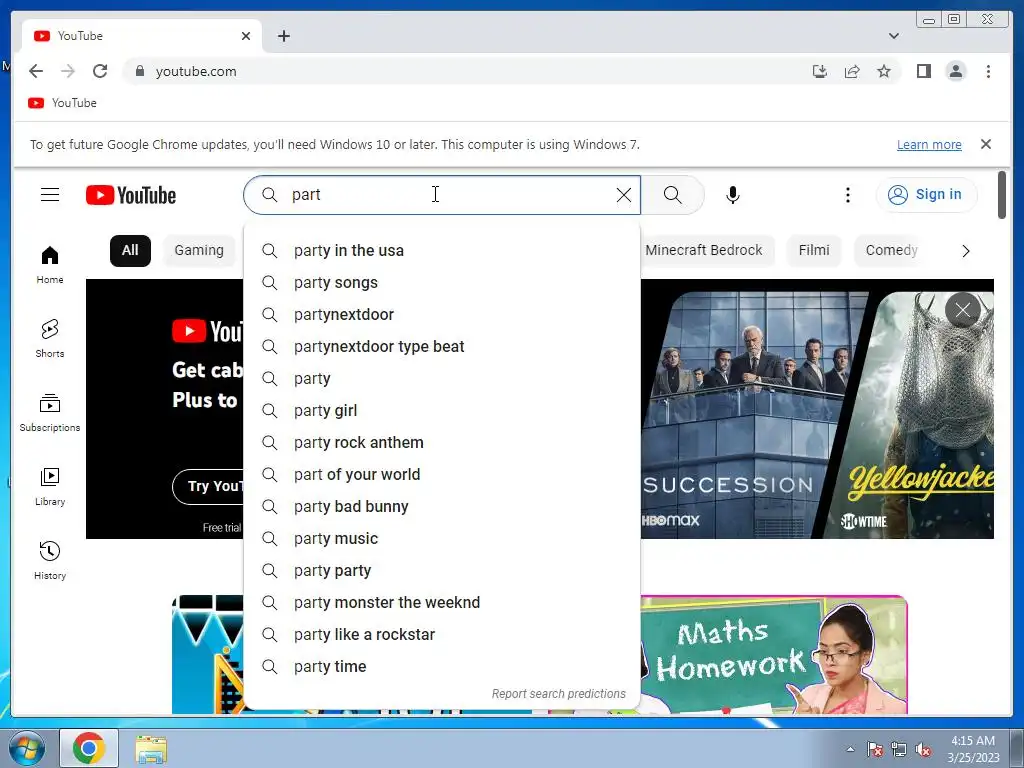The height and width of the screenshot is (768, 1024).
Task: Reload the page
Action: [x=100, y=71]
